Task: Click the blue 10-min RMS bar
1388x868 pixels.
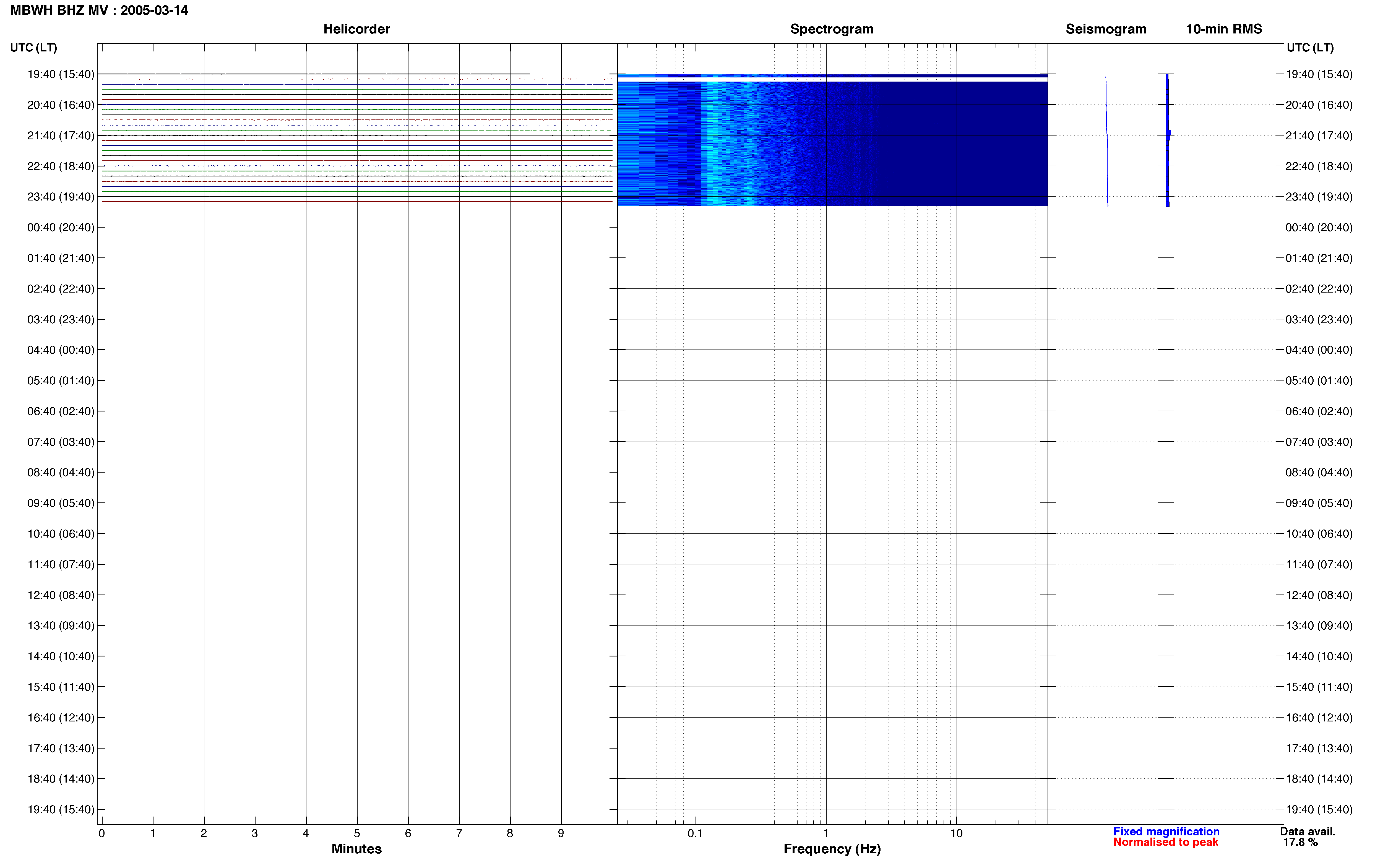Action: point(1168,140)
